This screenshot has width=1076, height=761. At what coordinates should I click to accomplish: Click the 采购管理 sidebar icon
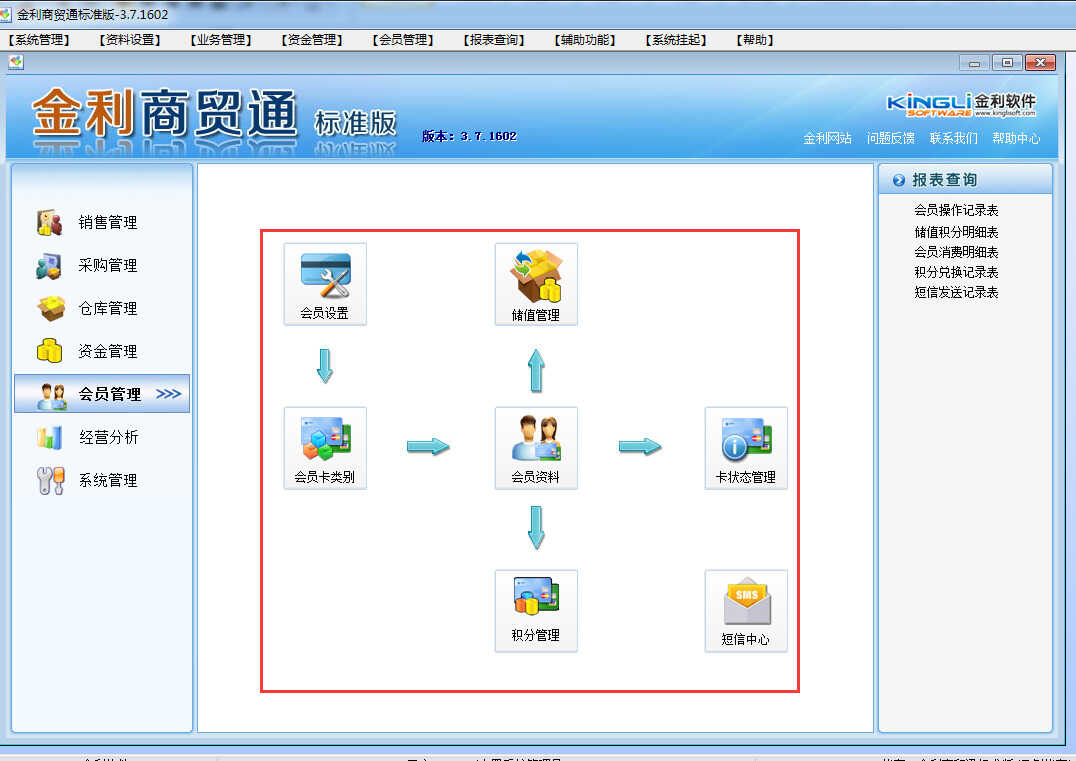49,266
